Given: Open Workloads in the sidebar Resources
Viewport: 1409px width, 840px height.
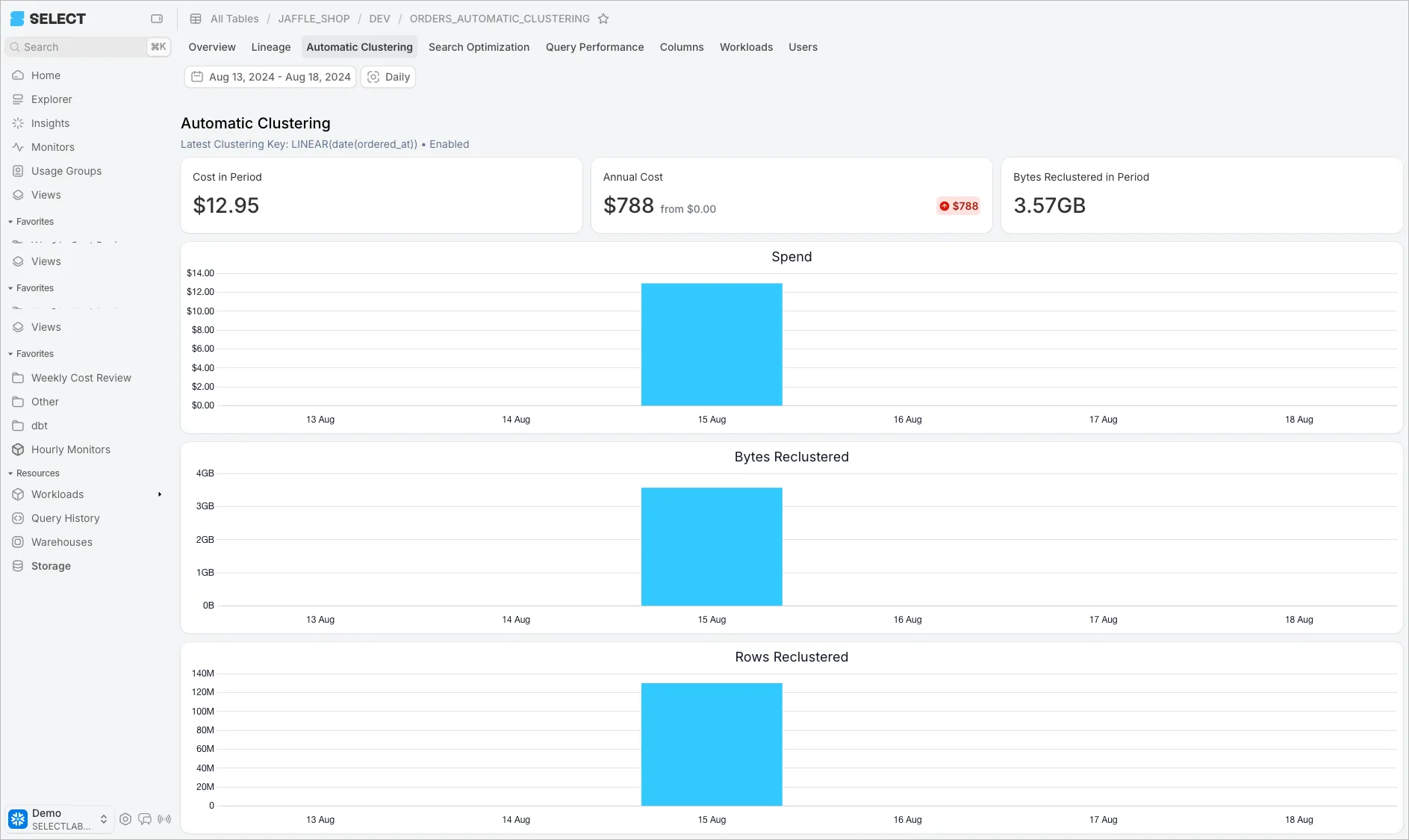Looking at the screenshot, I should [57, 494].
